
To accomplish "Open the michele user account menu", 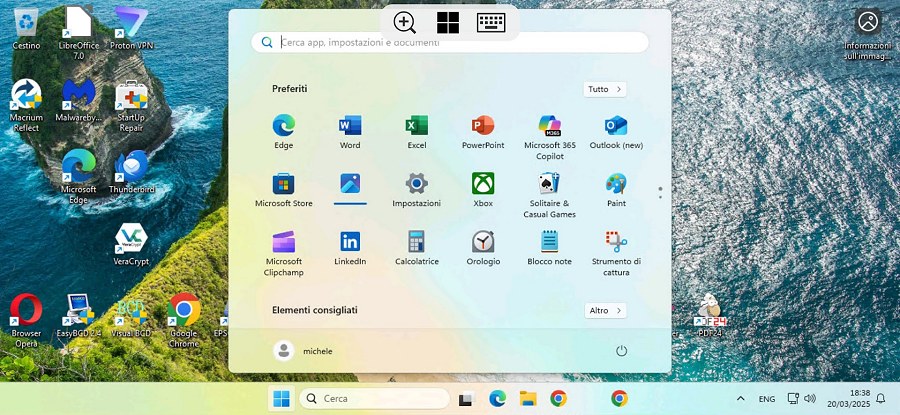I will point(303,351).
